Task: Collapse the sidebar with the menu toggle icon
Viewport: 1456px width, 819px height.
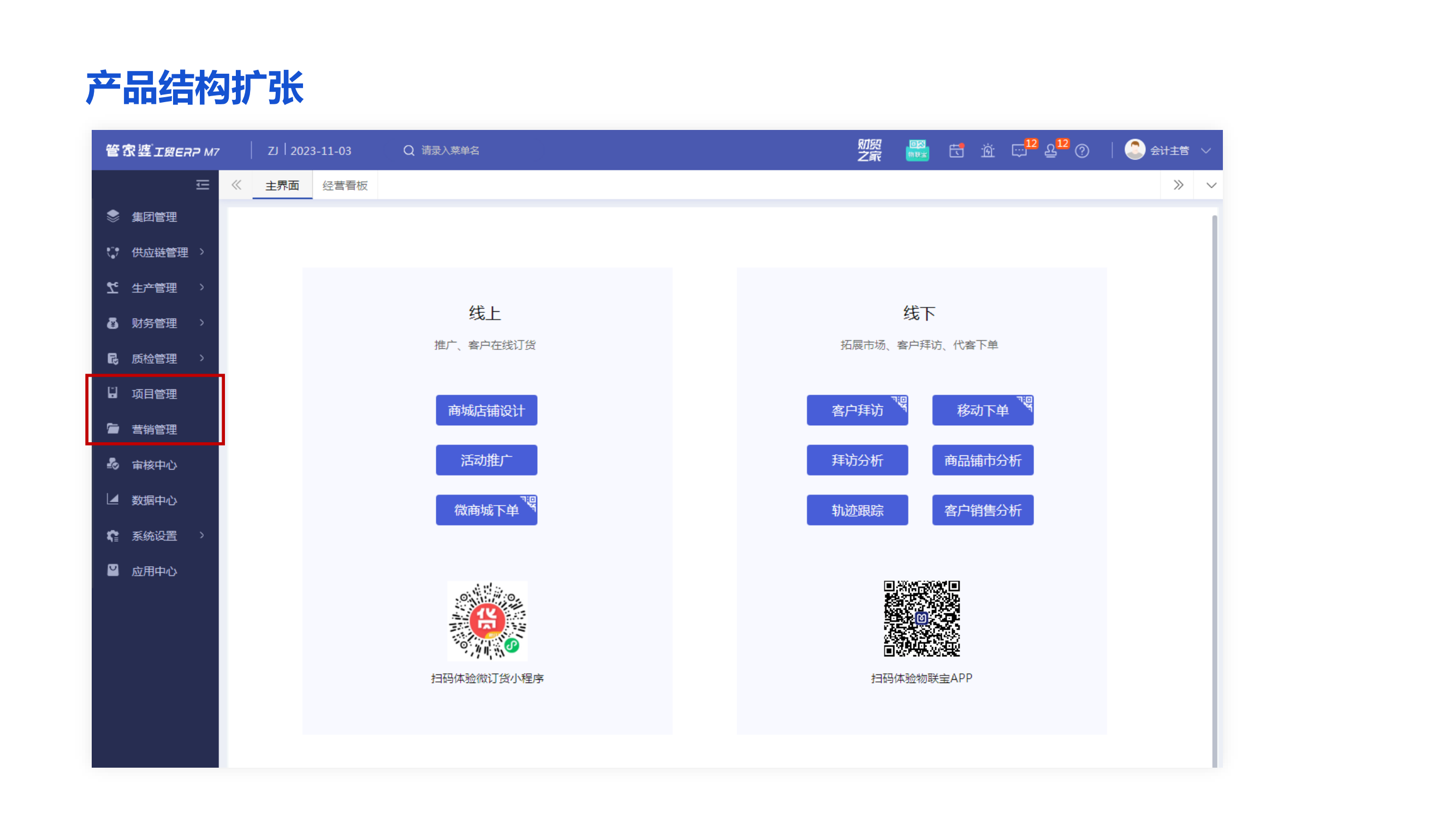Action: point(203,185)
